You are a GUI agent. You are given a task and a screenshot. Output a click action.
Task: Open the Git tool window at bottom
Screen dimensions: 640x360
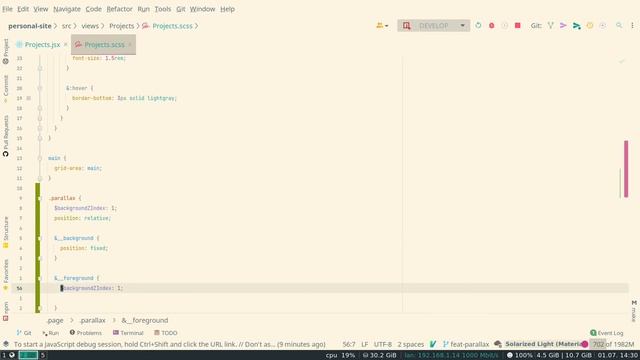(x=24, y=333)
